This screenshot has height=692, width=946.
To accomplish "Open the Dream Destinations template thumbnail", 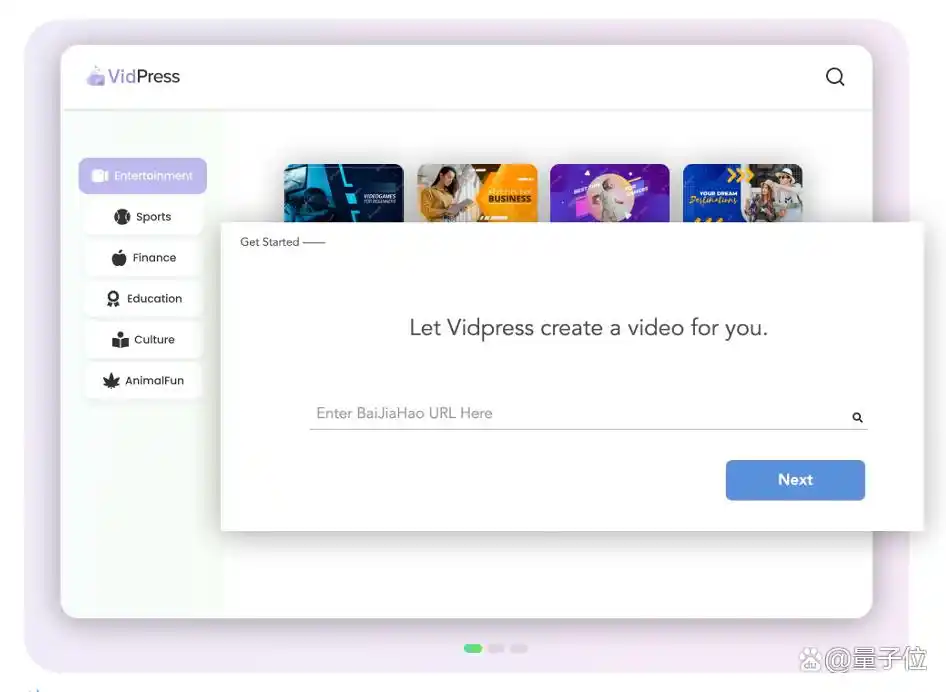I will [x=743, y=193].
